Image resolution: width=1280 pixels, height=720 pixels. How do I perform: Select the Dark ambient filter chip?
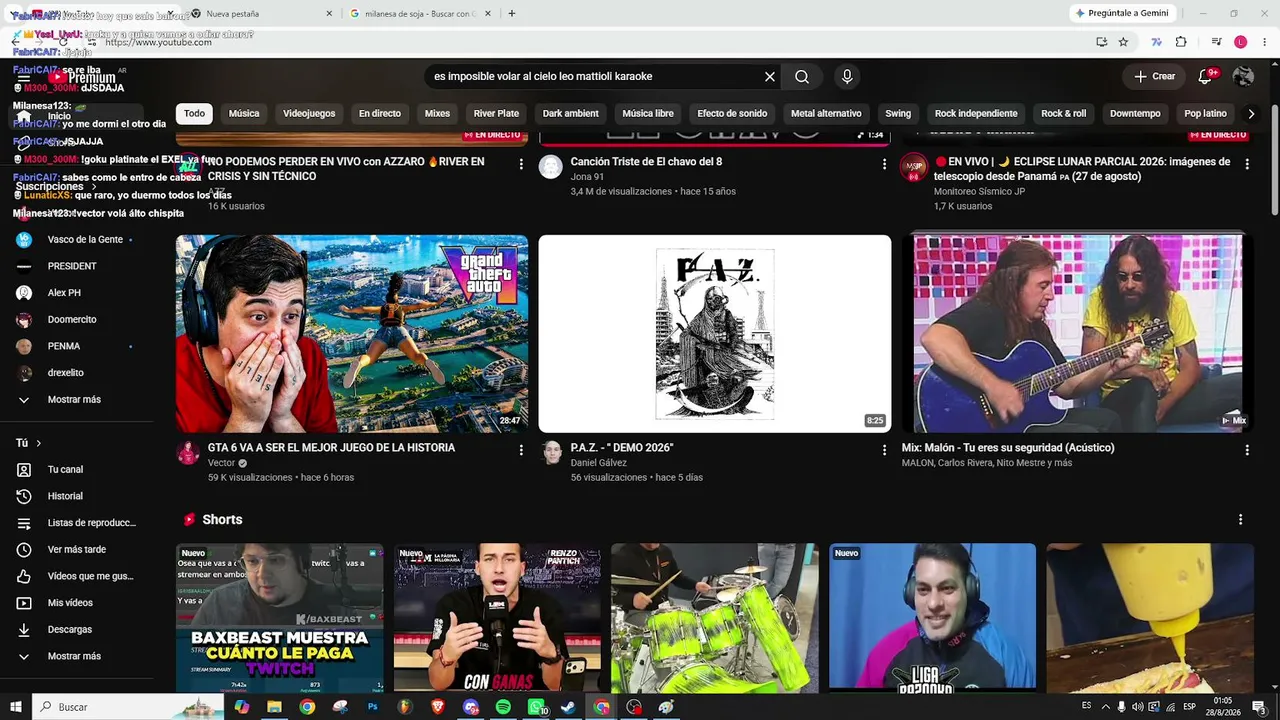click(x=571, y=114)
